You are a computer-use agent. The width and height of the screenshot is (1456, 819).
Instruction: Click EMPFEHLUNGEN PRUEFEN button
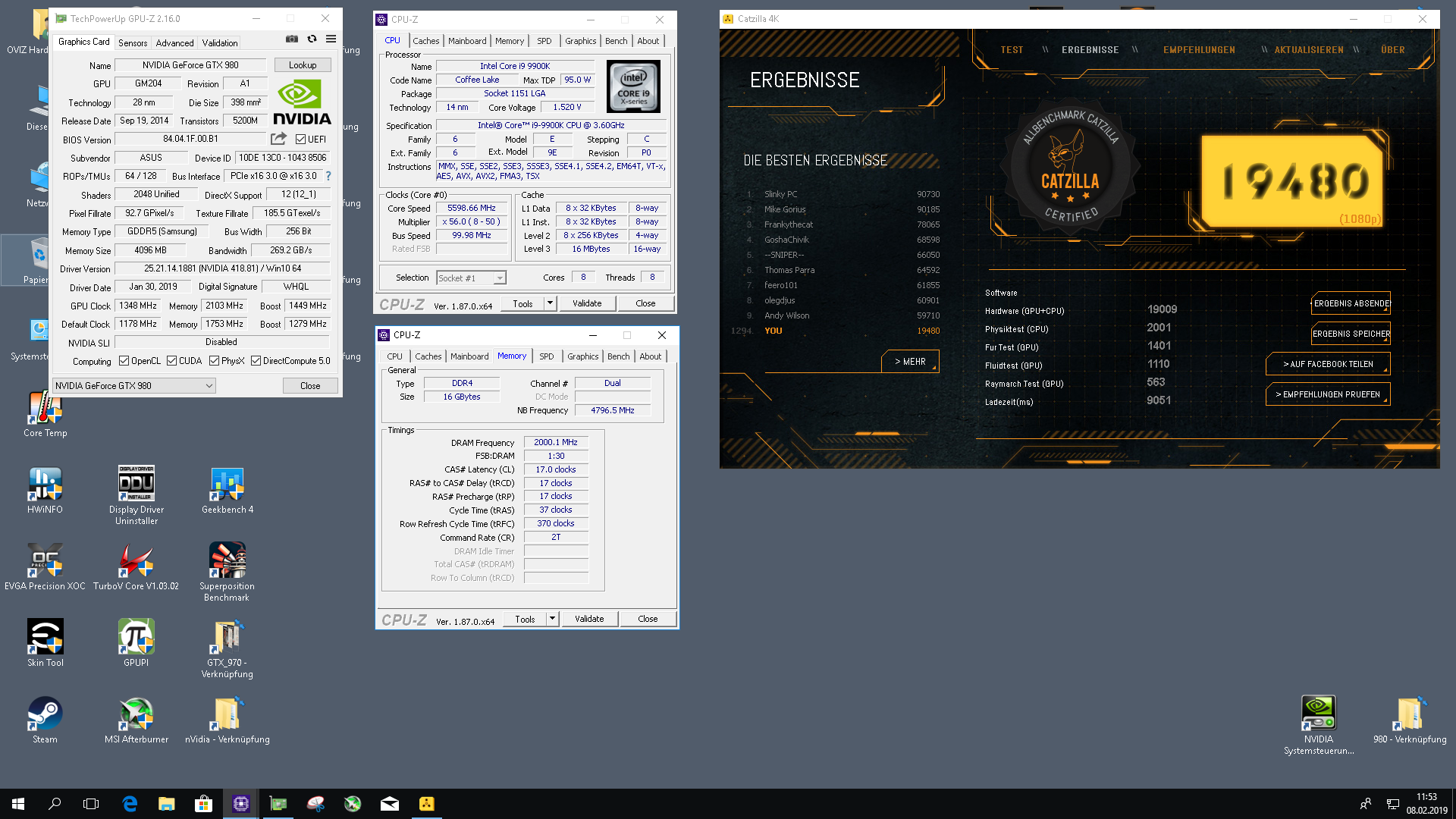(x=1328, y=394)
